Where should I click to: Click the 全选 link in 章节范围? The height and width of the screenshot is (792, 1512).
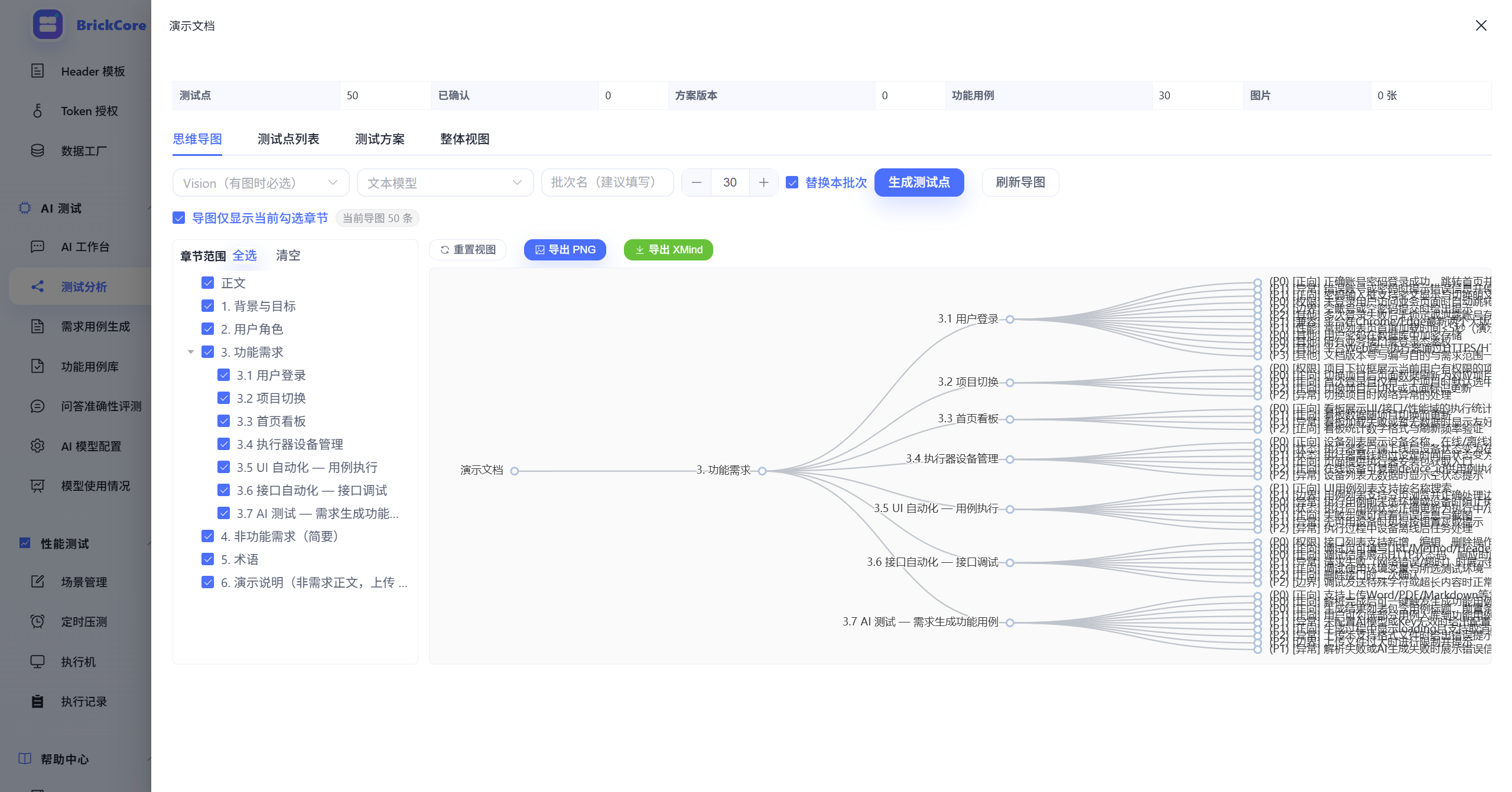pos(245,255)
